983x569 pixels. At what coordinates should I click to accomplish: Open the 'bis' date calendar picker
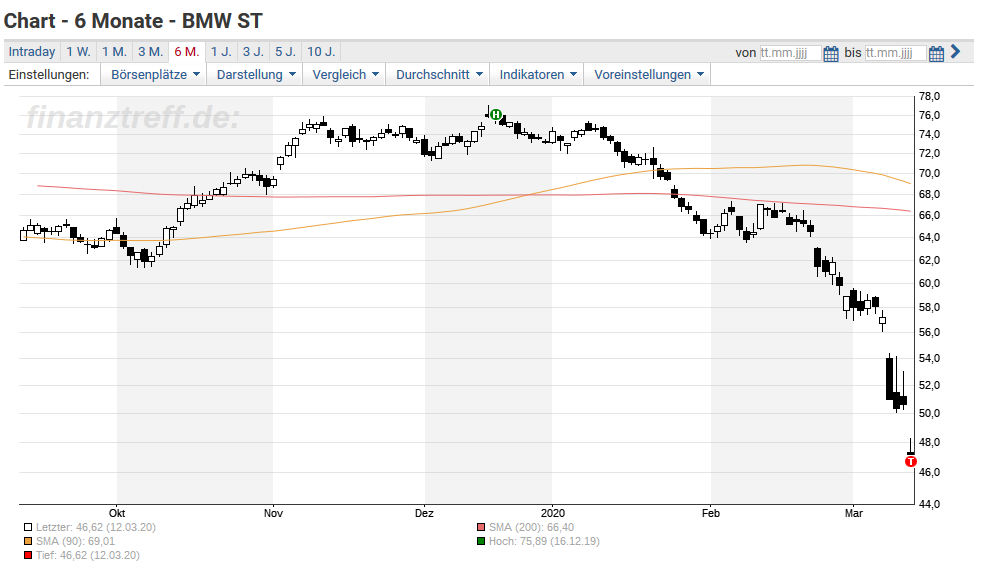pos(936,53)
